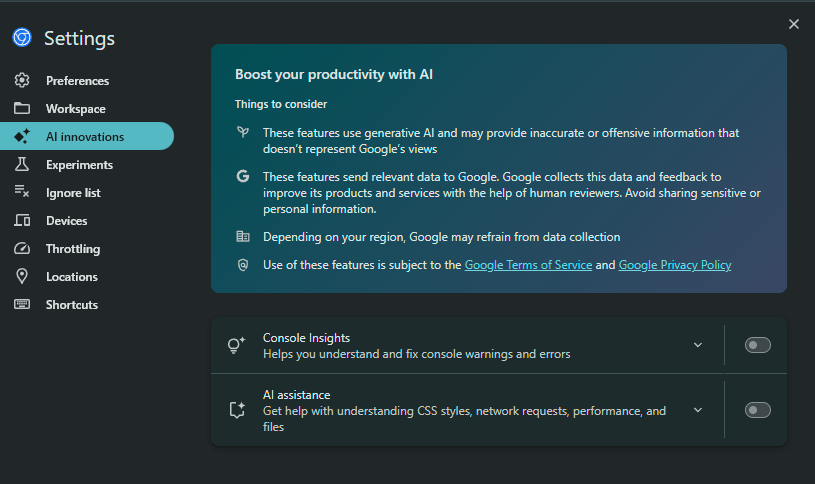Select the AI innovations settings tab
The image size is (815, 484).
point(85,137)
